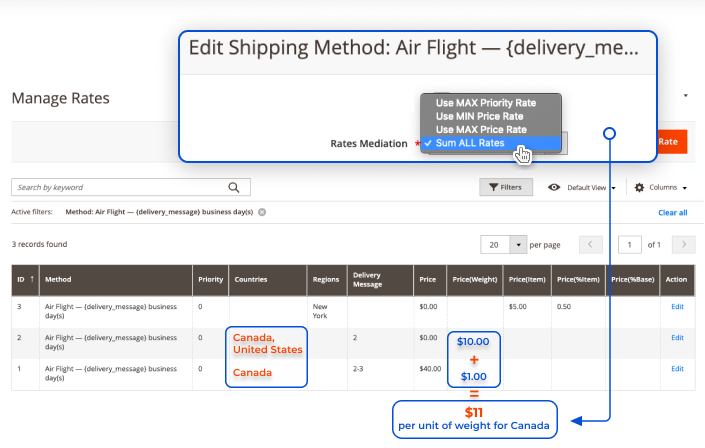This screenshot has height=448, width=705.
Task: Expand the per page count dropdown
Action: pyautogui.click(x=518, y=245)
